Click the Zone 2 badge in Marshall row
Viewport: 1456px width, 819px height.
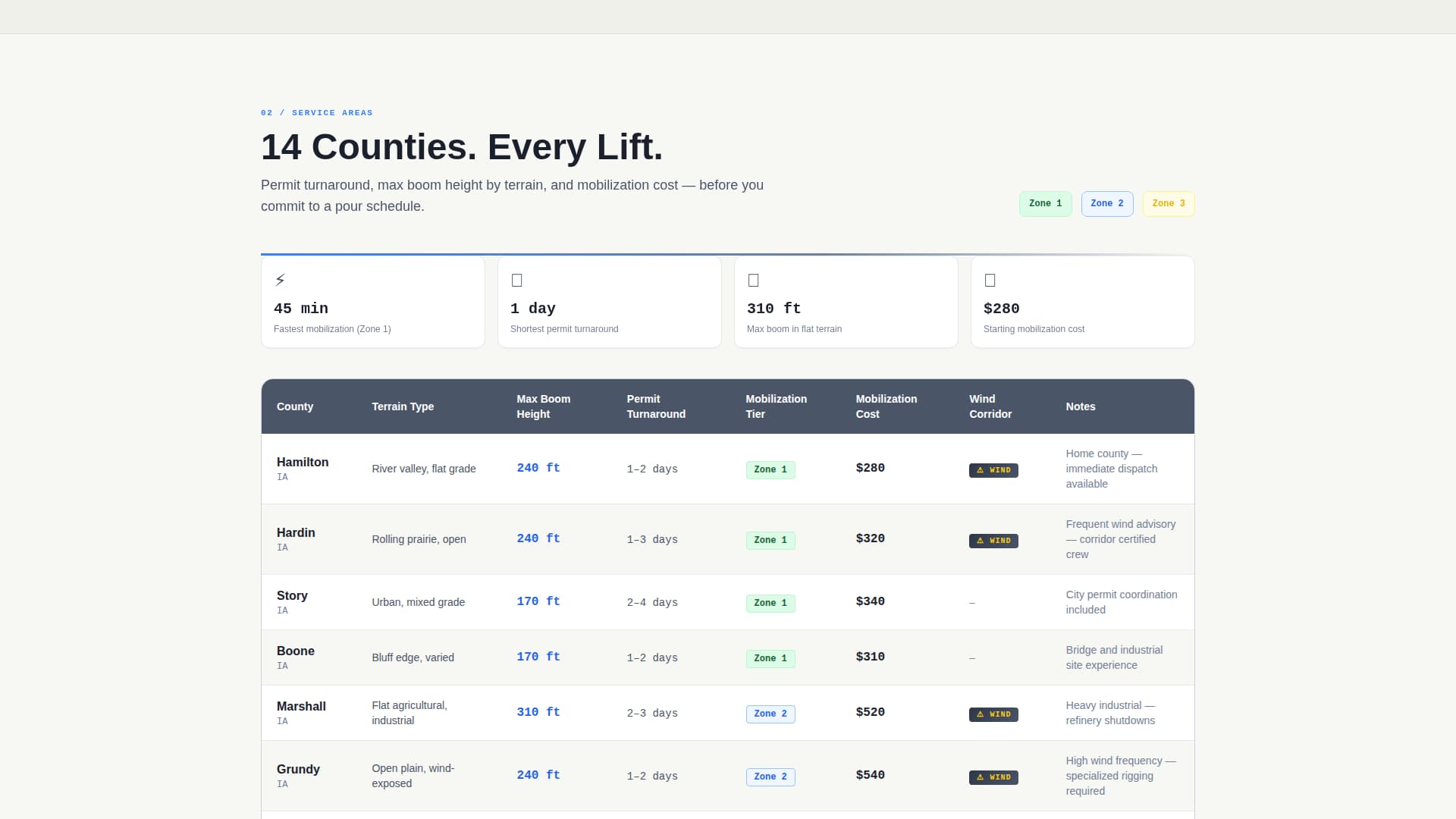pyautogui.click(x=770, y=714)
